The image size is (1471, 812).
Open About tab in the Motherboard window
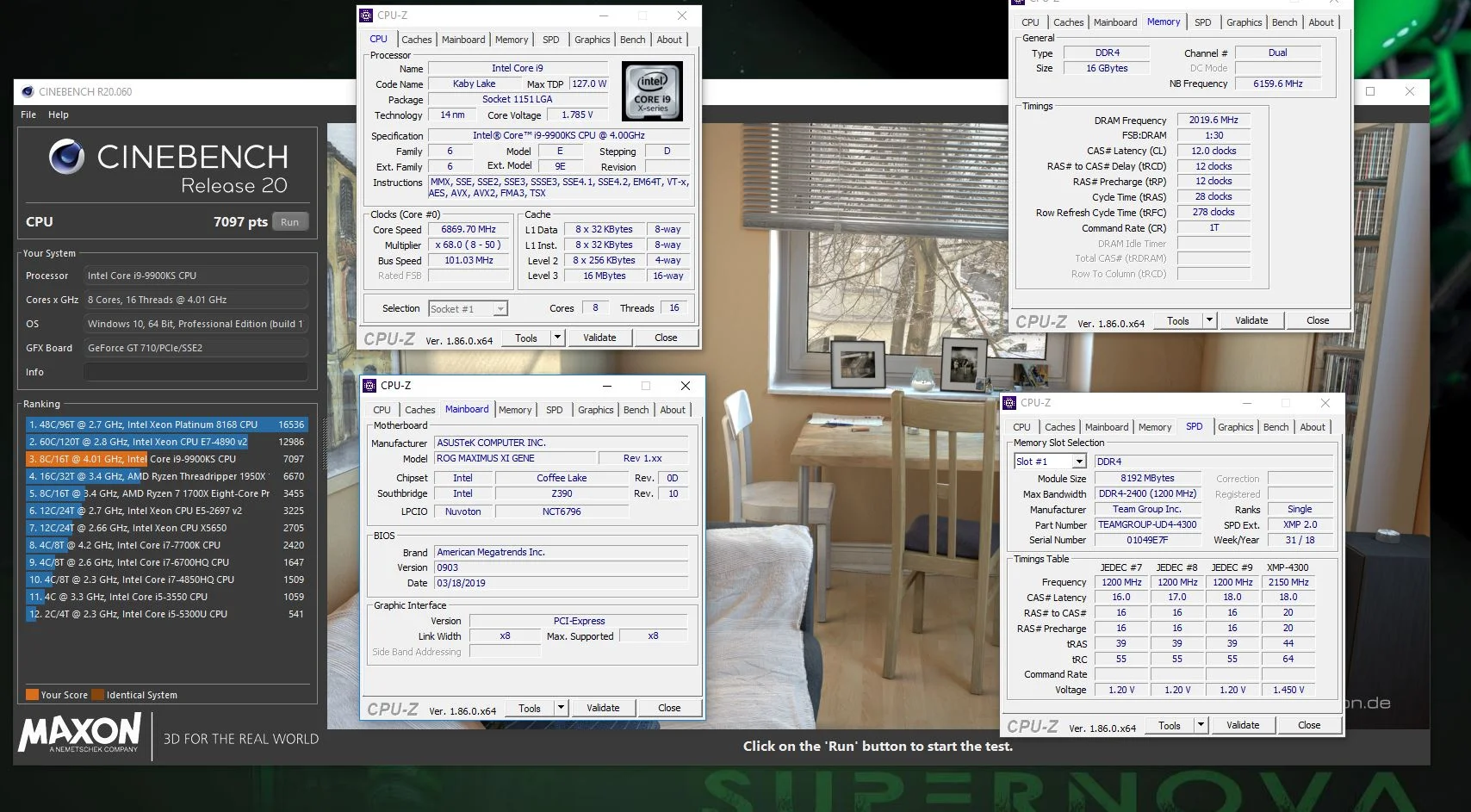(x=673, y=410)
